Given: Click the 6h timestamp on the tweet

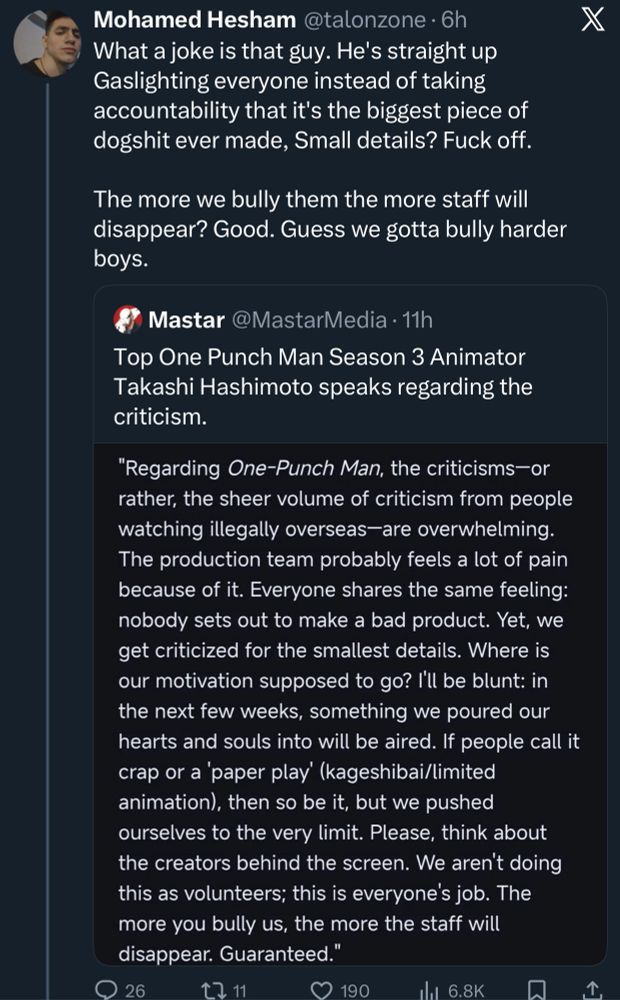Looking at the screenshot, I should (454, 20).
